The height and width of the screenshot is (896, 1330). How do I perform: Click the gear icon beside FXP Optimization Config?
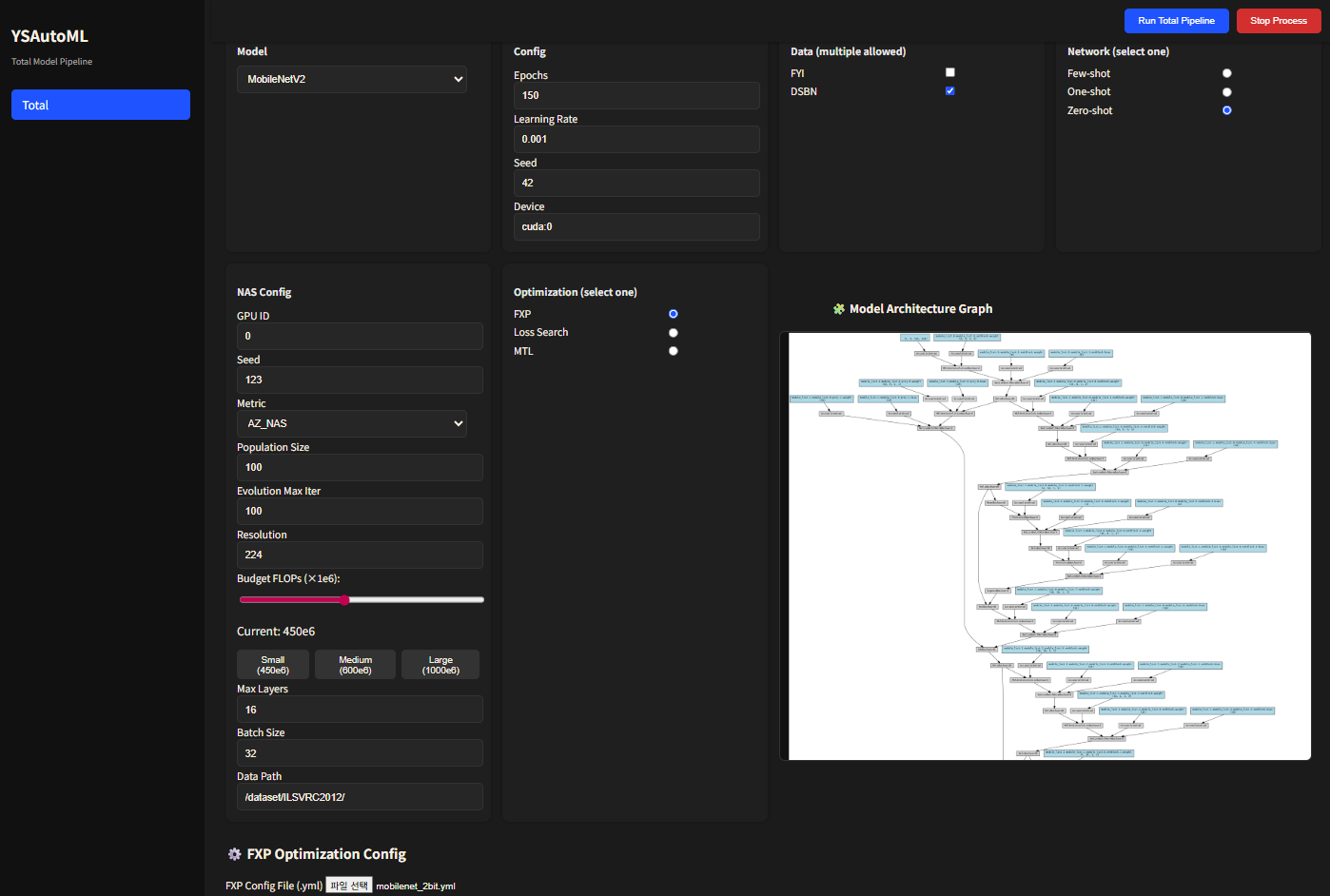(x=234, y=854)
